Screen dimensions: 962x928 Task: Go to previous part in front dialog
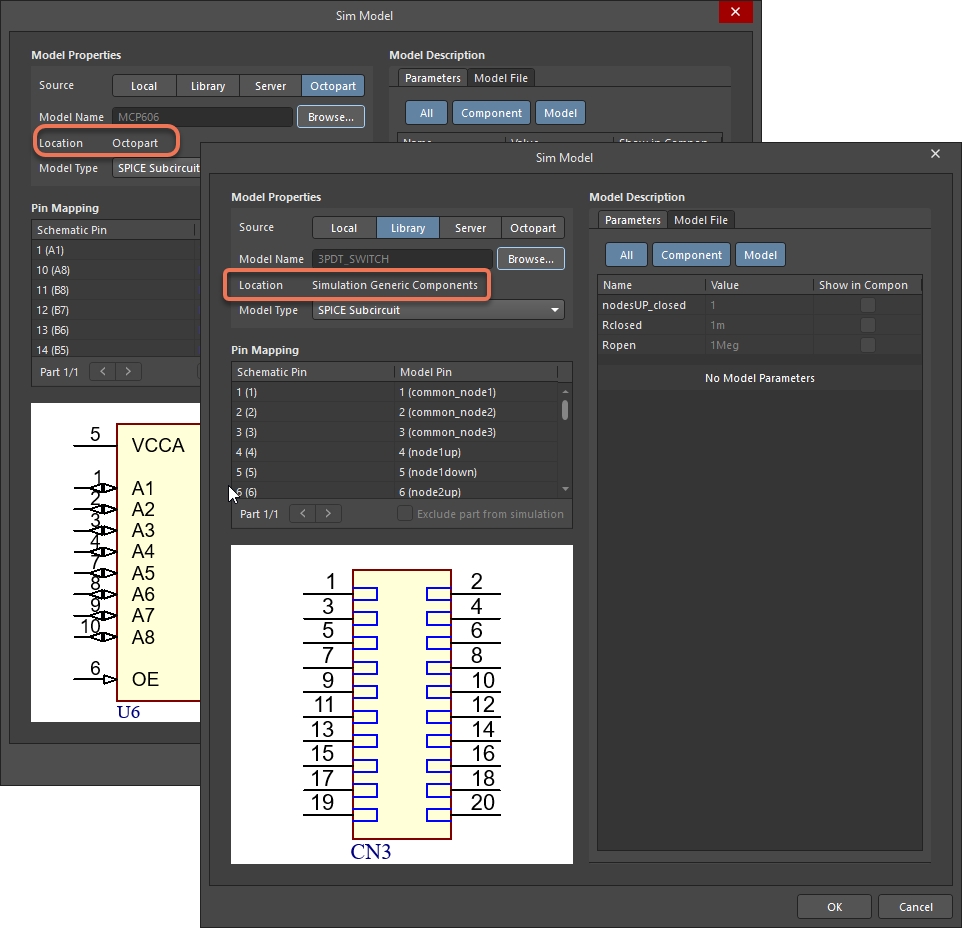pyautogui.click(x=303, y=514)
